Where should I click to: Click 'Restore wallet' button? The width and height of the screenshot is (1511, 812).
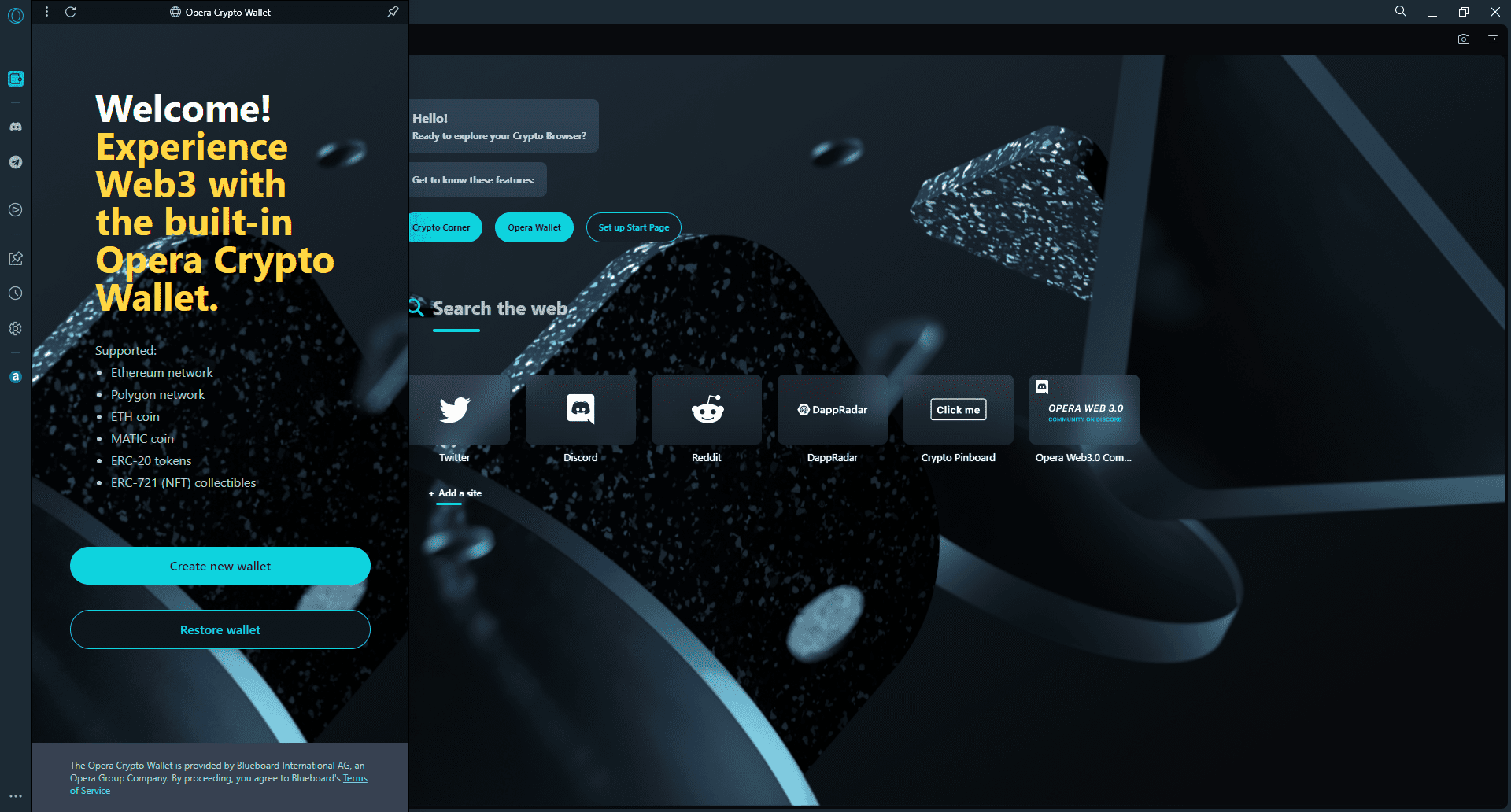tap(220, 629)
